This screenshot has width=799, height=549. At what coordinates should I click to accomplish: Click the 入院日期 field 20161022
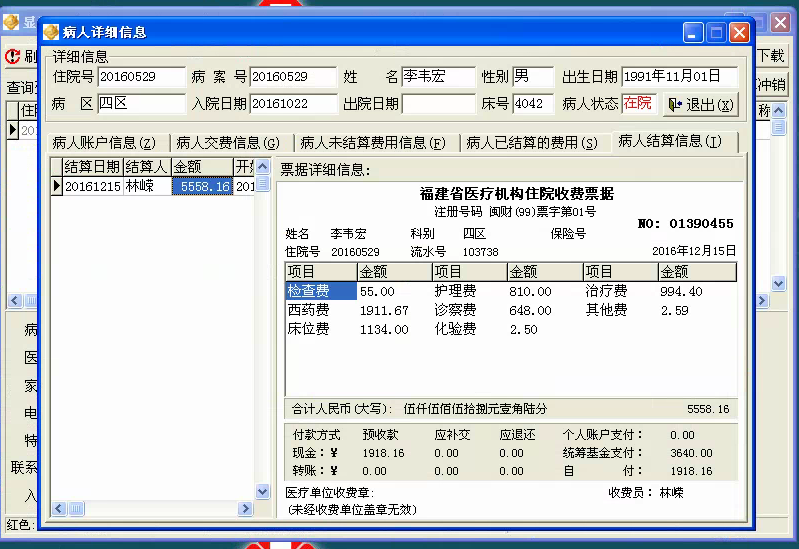coord(293,103)
